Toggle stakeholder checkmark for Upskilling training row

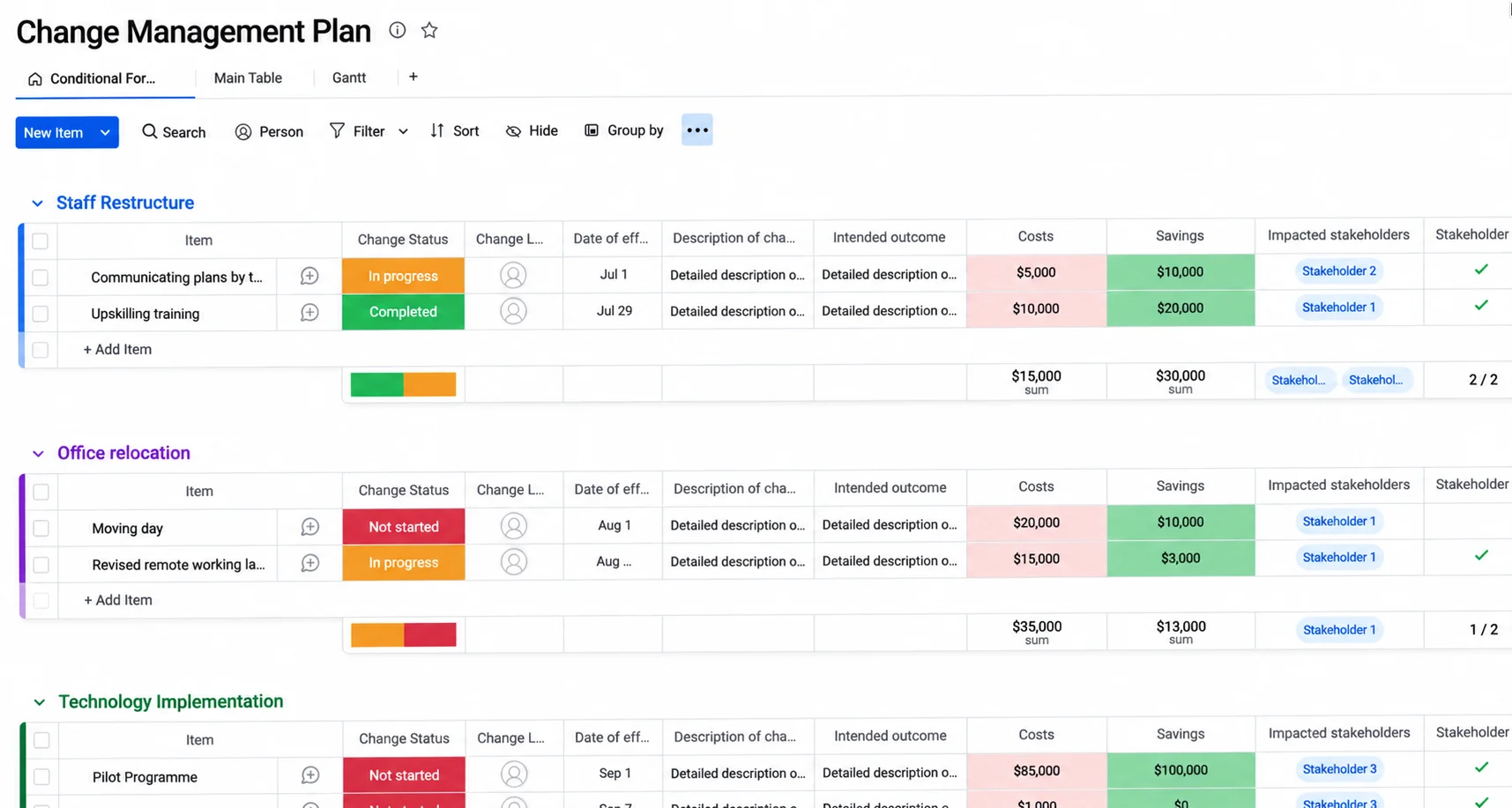point(1481,306)
